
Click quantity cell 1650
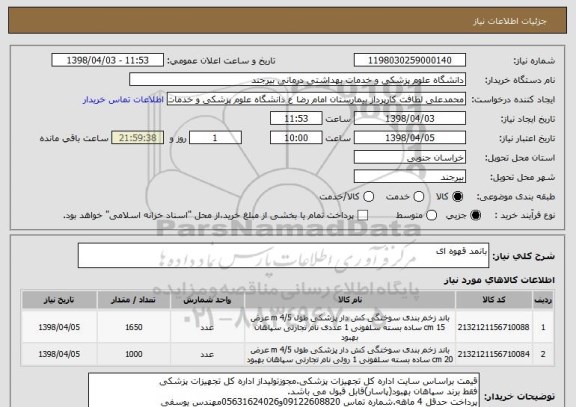click(134, 327)
